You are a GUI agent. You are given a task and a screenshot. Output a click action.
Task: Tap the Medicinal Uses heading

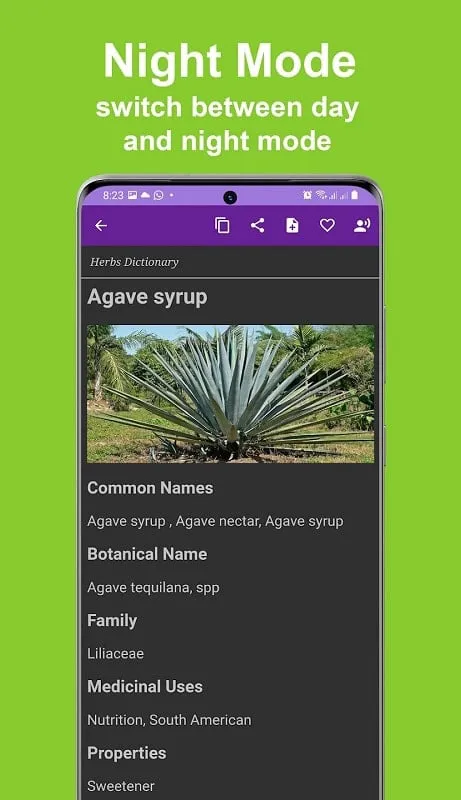pos(145,687)
